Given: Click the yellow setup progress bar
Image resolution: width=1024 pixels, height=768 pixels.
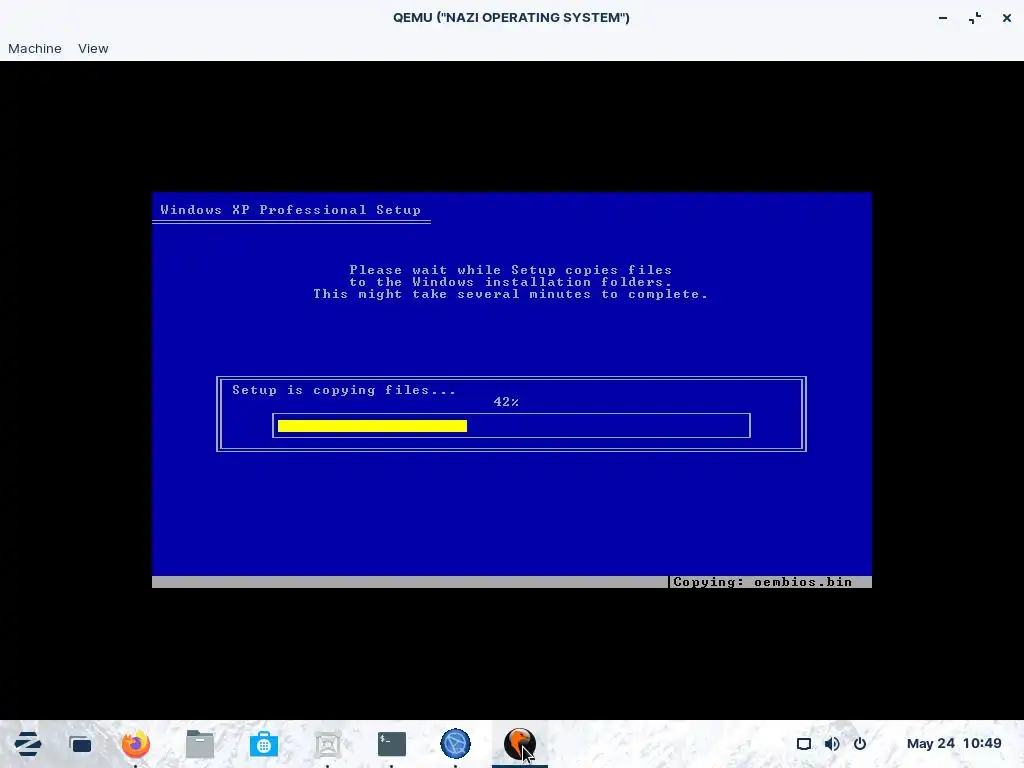Looking at the screenshot, I should coord(372,426).
